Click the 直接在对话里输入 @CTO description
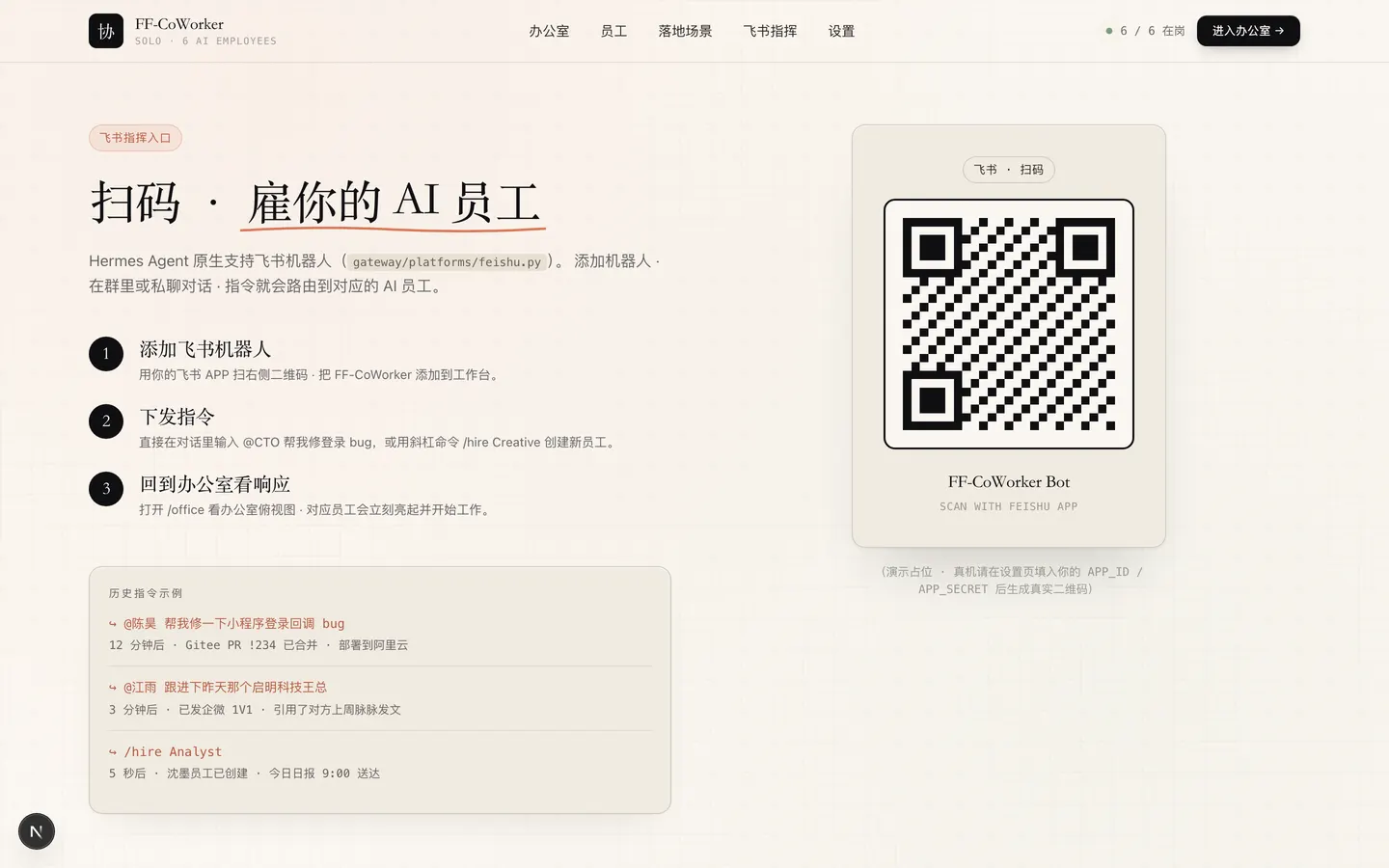Screen dimensions: 1389x868 point(380,443)
